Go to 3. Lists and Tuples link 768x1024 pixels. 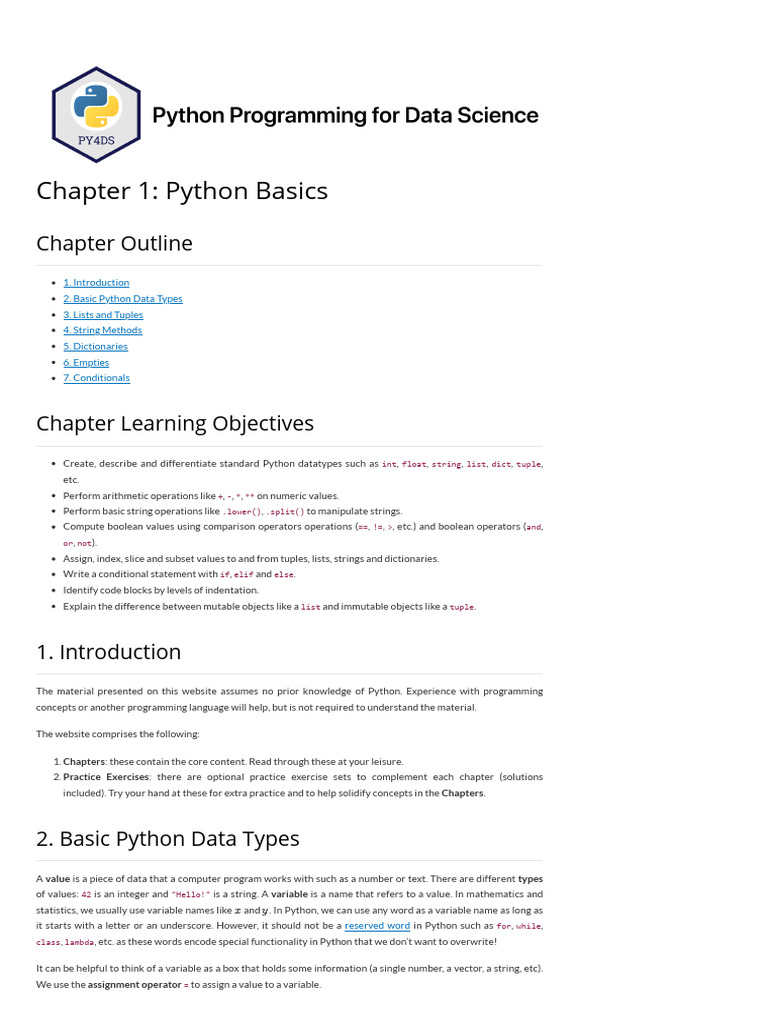click(103, 315)
